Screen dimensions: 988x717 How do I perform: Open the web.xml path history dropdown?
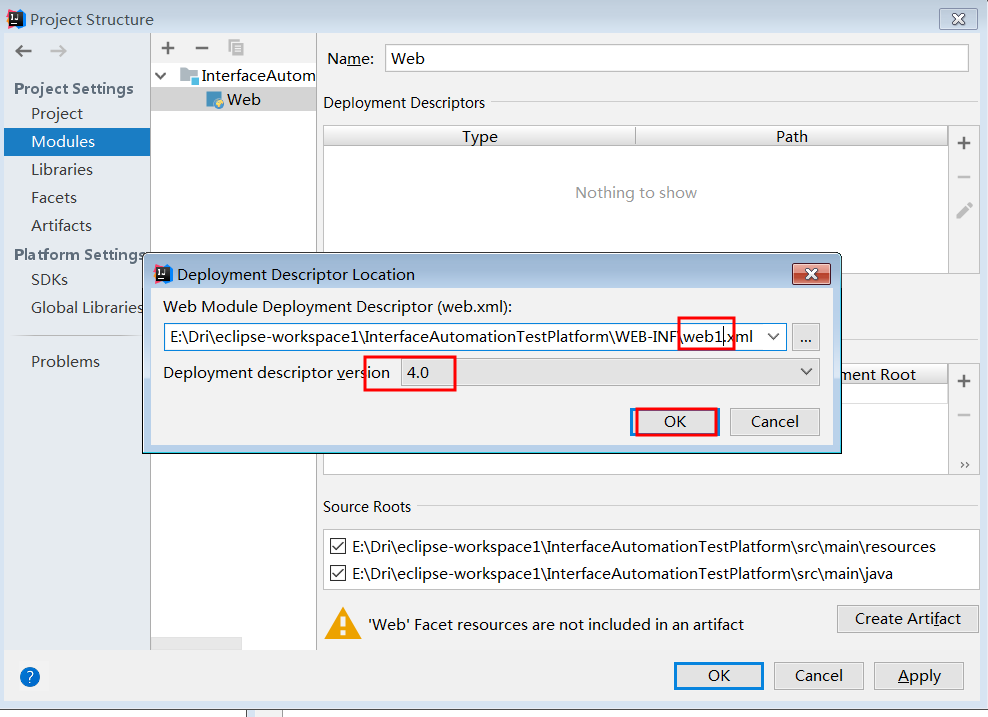[773, 337]
